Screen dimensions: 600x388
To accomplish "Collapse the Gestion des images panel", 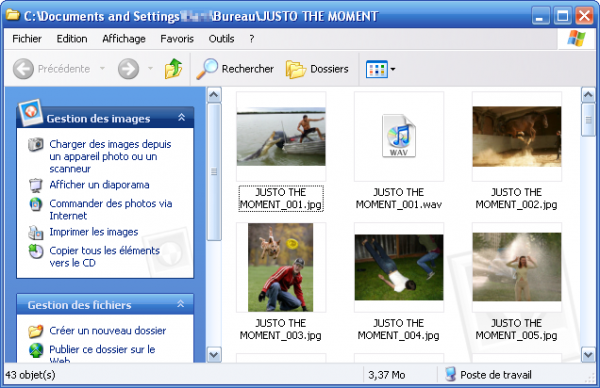I will [181, 117].
